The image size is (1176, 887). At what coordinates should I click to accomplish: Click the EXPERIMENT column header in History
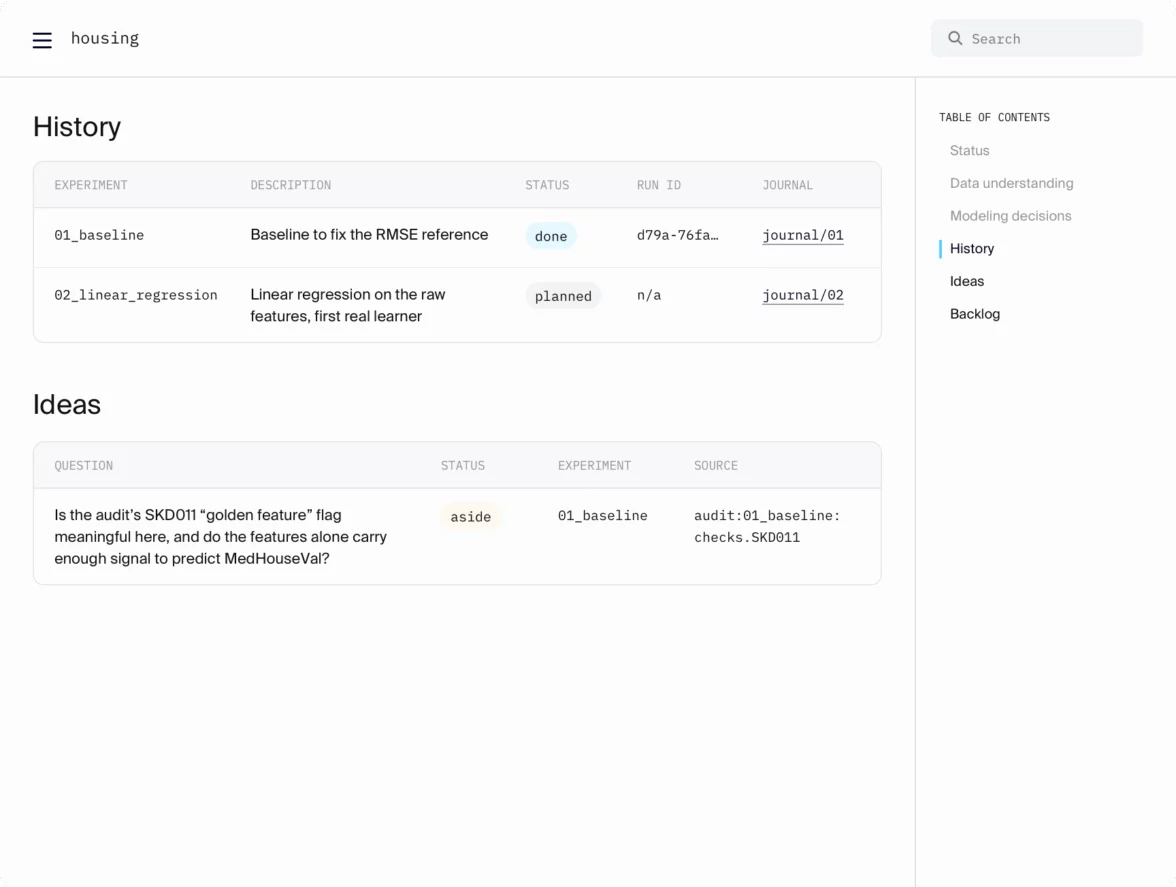pos(91,185)
